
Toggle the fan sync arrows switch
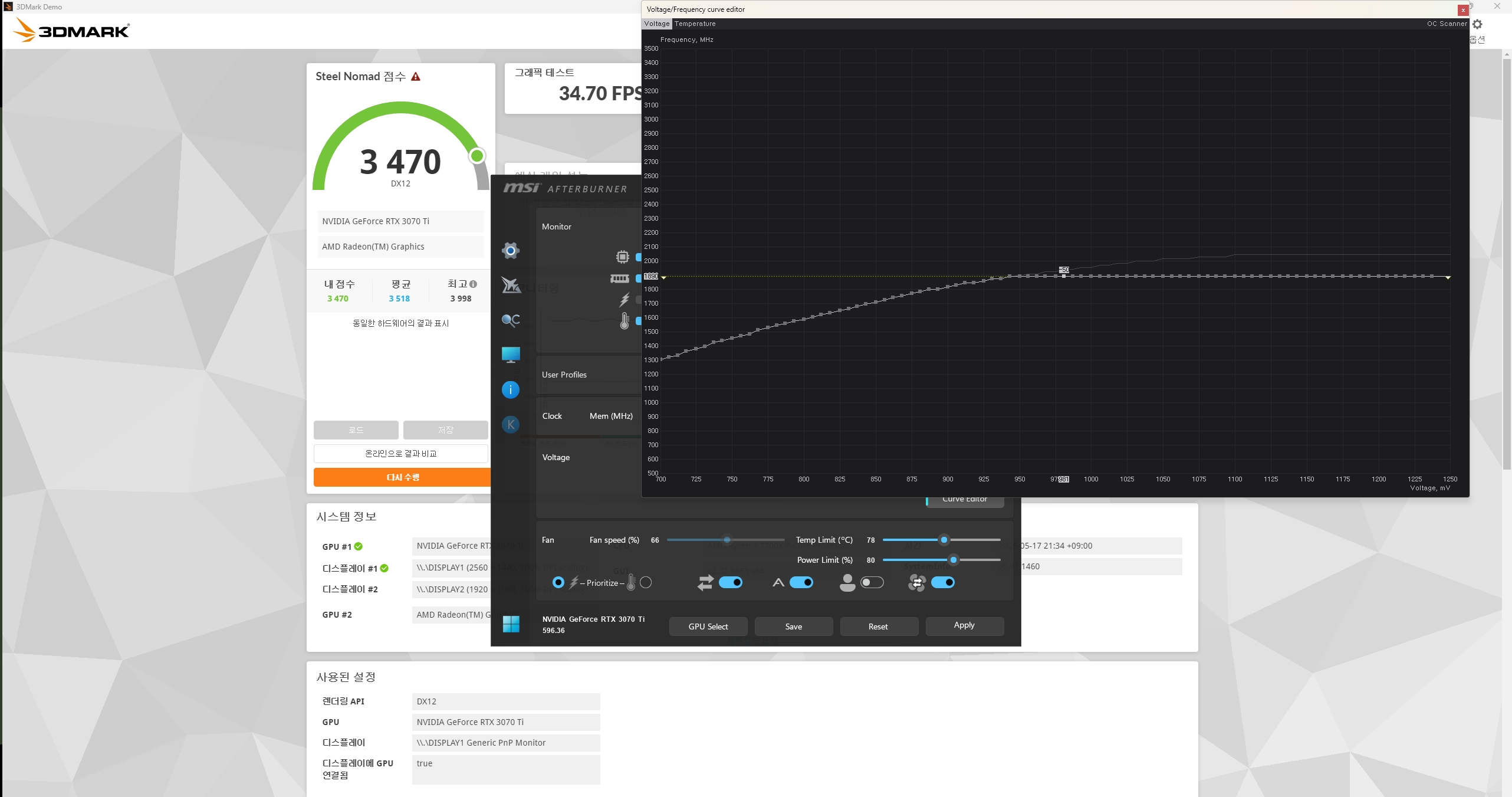pos(731,583)
